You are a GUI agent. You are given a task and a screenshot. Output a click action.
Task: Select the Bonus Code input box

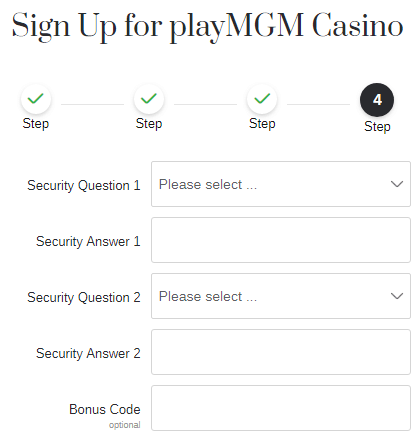tap(281, 408)
